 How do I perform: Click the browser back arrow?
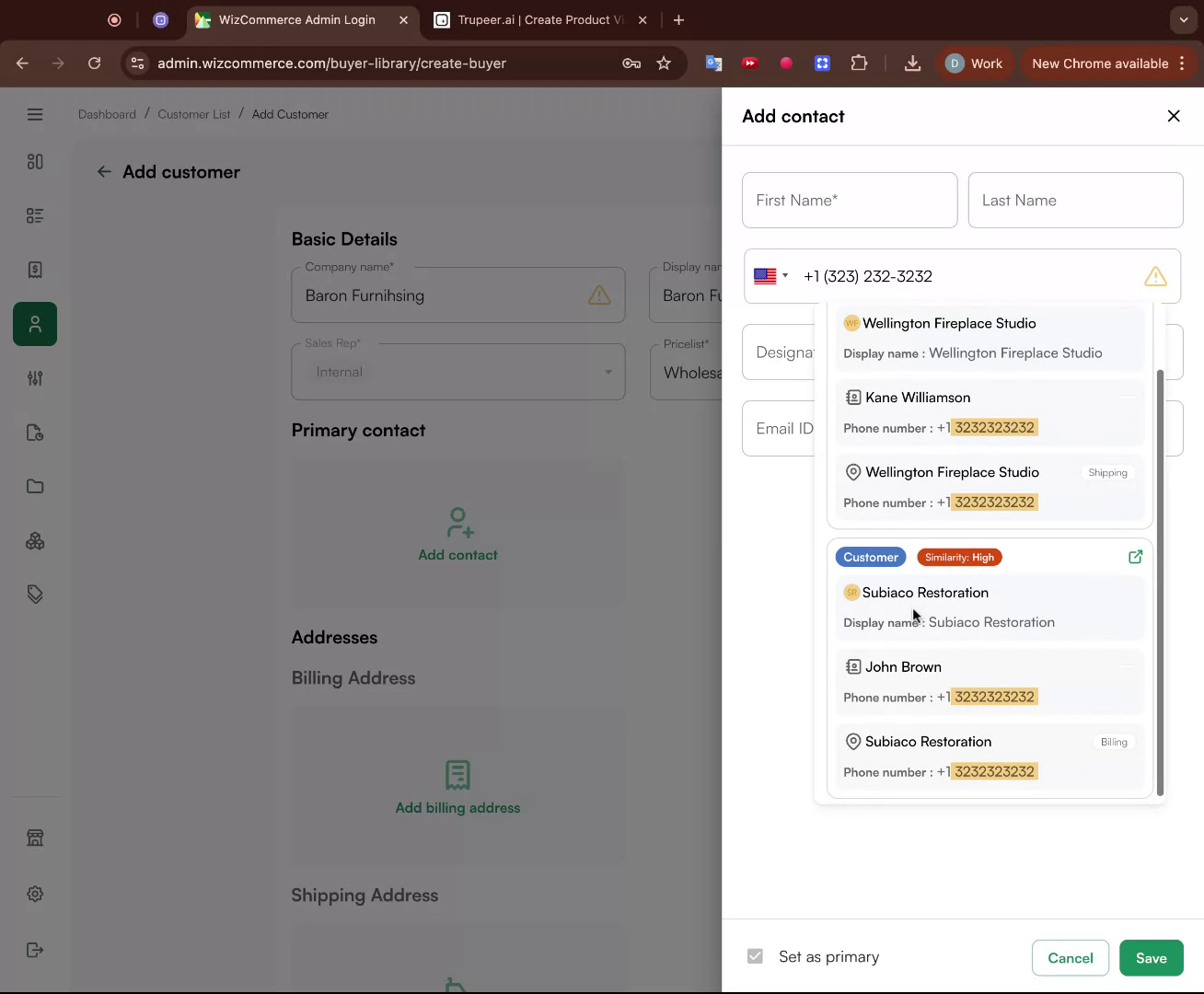tap(23, 64)
